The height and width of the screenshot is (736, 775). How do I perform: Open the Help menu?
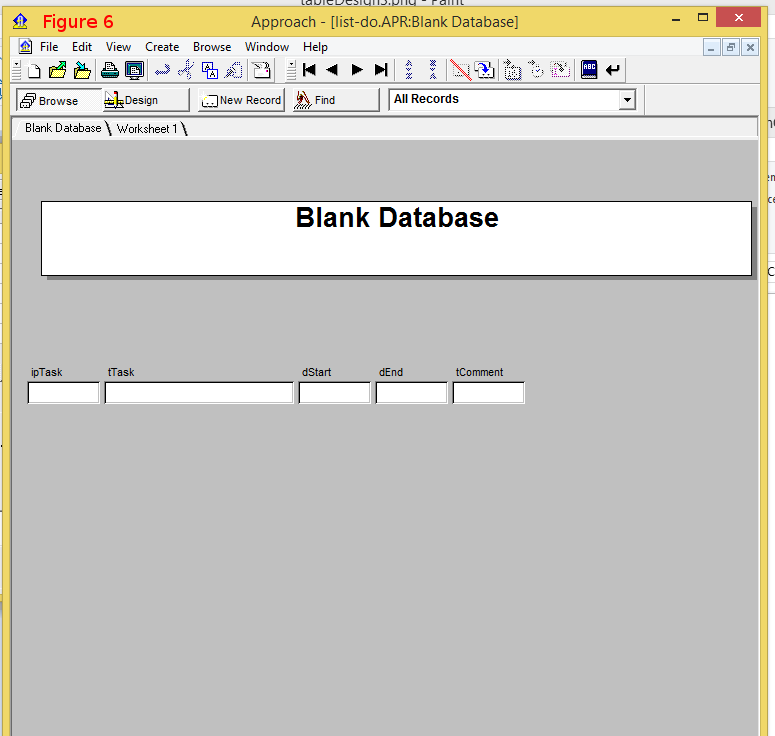click(x=315, y=47)
